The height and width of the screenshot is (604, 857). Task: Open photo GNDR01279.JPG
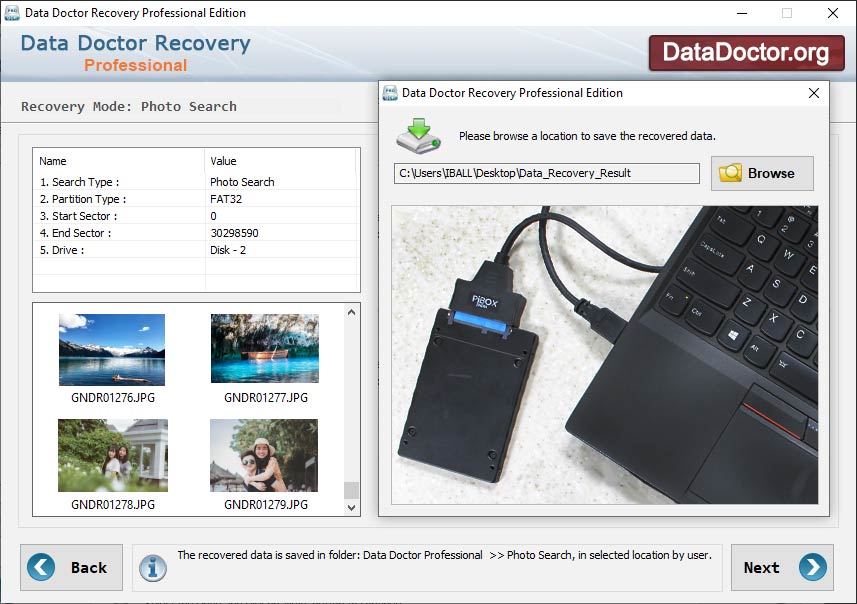pyautogui.click(x=264, y=456)
